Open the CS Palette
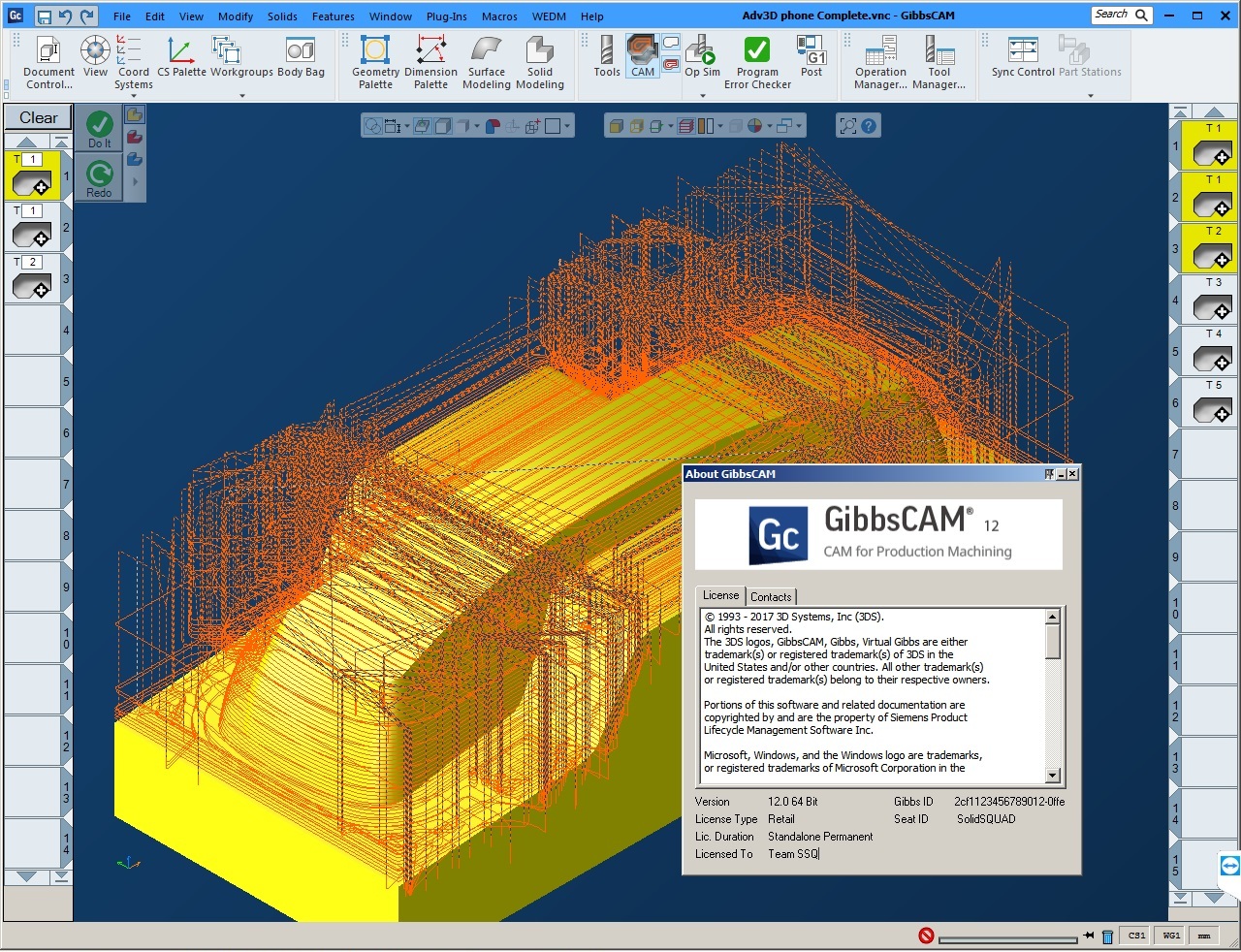Viewport: 1241px width, 952px height. click(181, 57)
